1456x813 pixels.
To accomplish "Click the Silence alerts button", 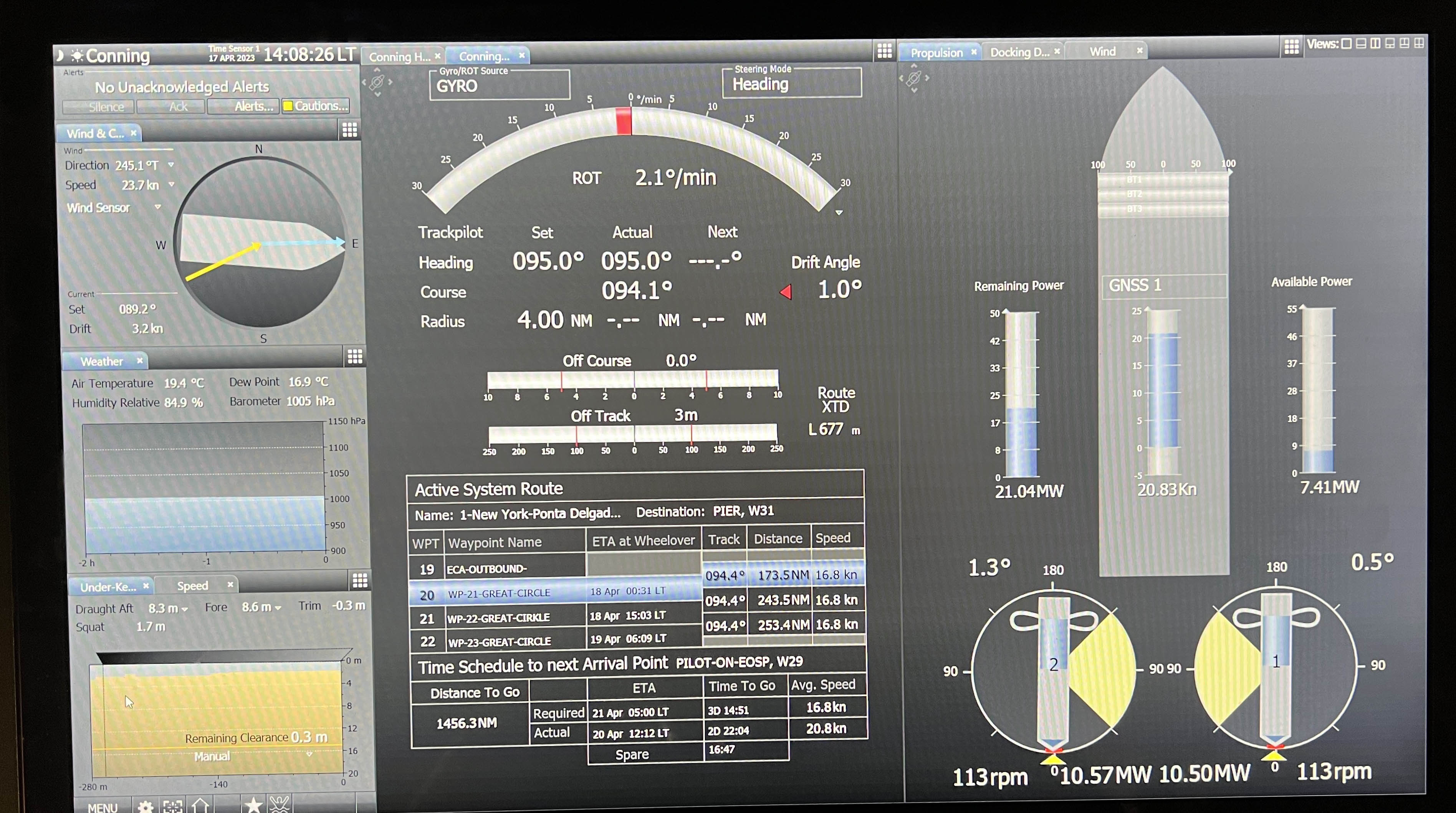I will (98, 107).
